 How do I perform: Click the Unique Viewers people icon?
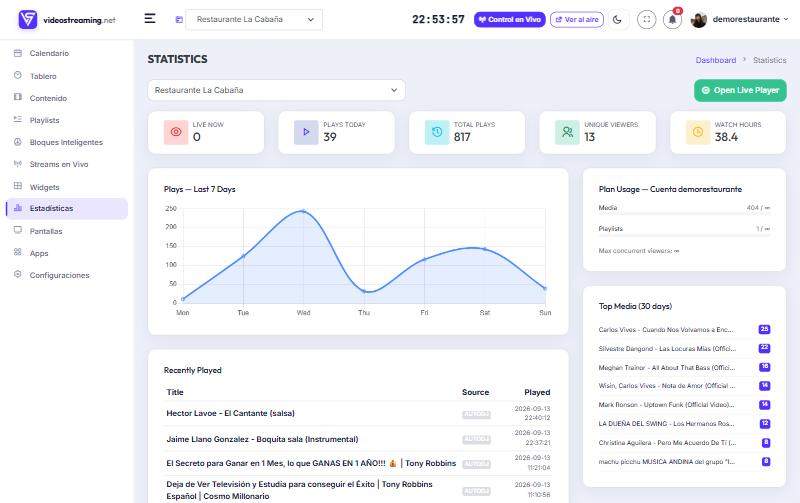tap(567, 132)
